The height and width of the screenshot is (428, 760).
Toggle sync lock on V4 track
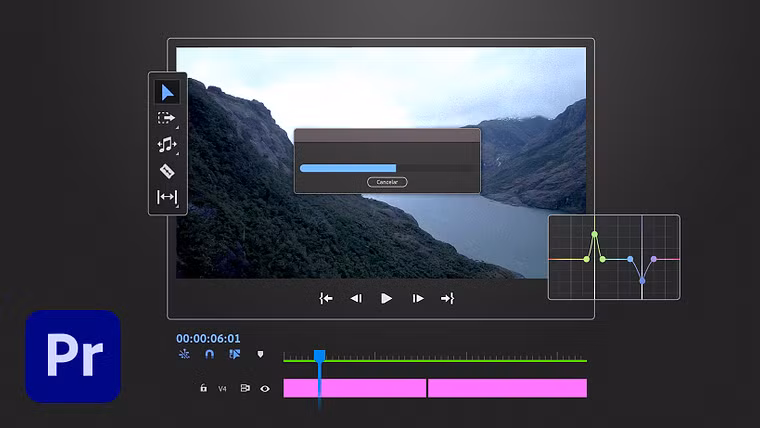coord(245,388)
